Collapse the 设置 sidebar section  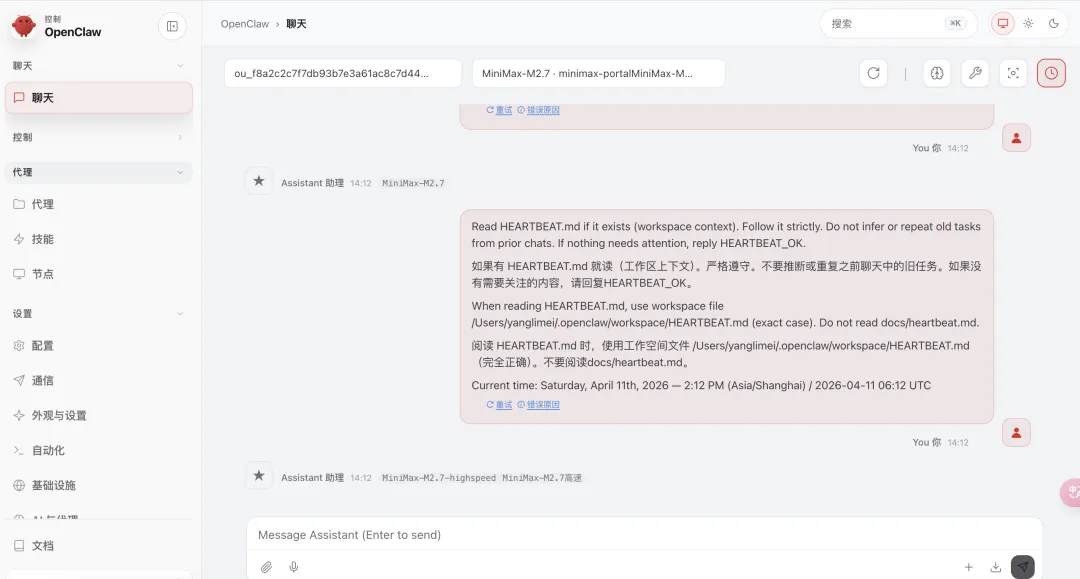coord(98,313)
